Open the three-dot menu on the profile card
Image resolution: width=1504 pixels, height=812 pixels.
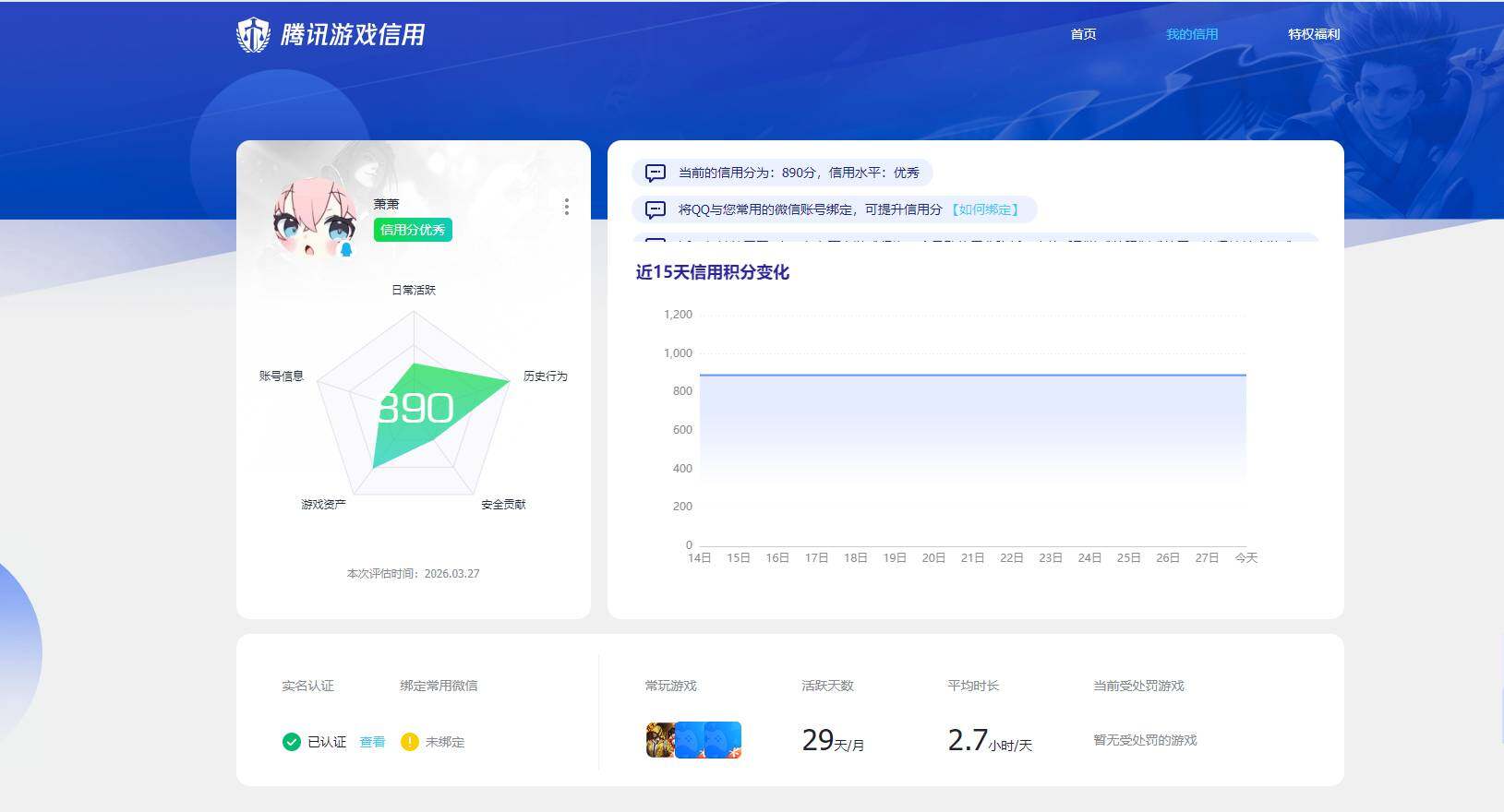pos(566,207)
